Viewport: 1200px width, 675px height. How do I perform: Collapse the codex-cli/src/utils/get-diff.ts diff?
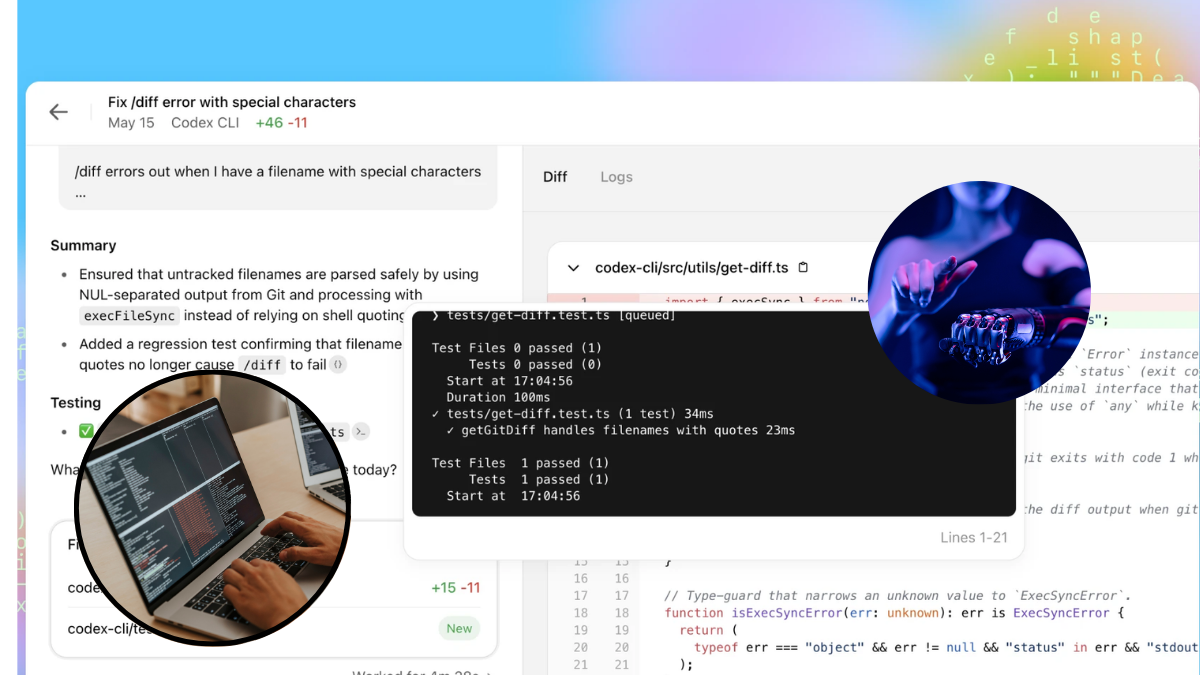572,267
